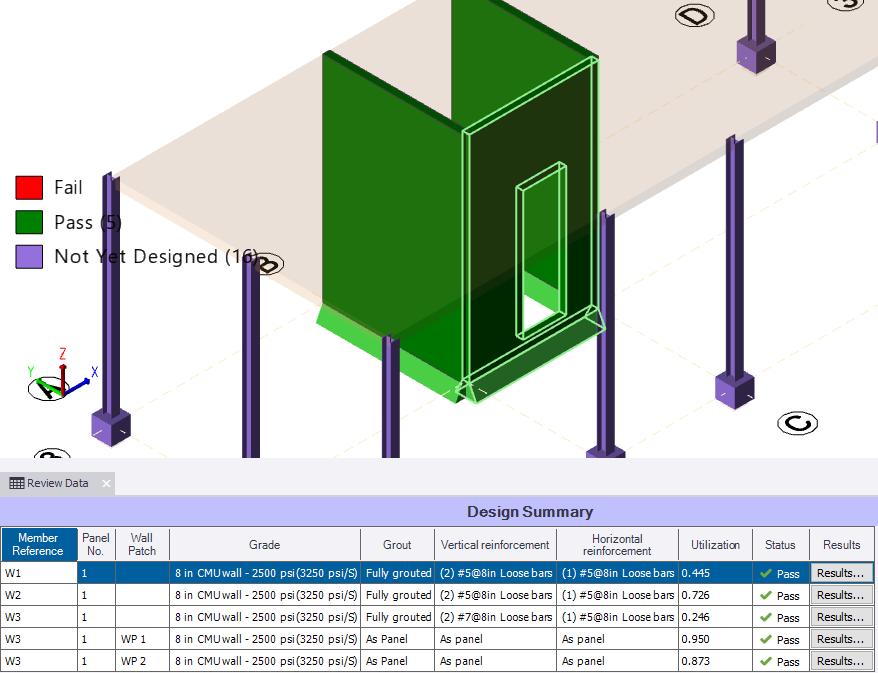Select grid line bubble B

(x=268, y=264)
